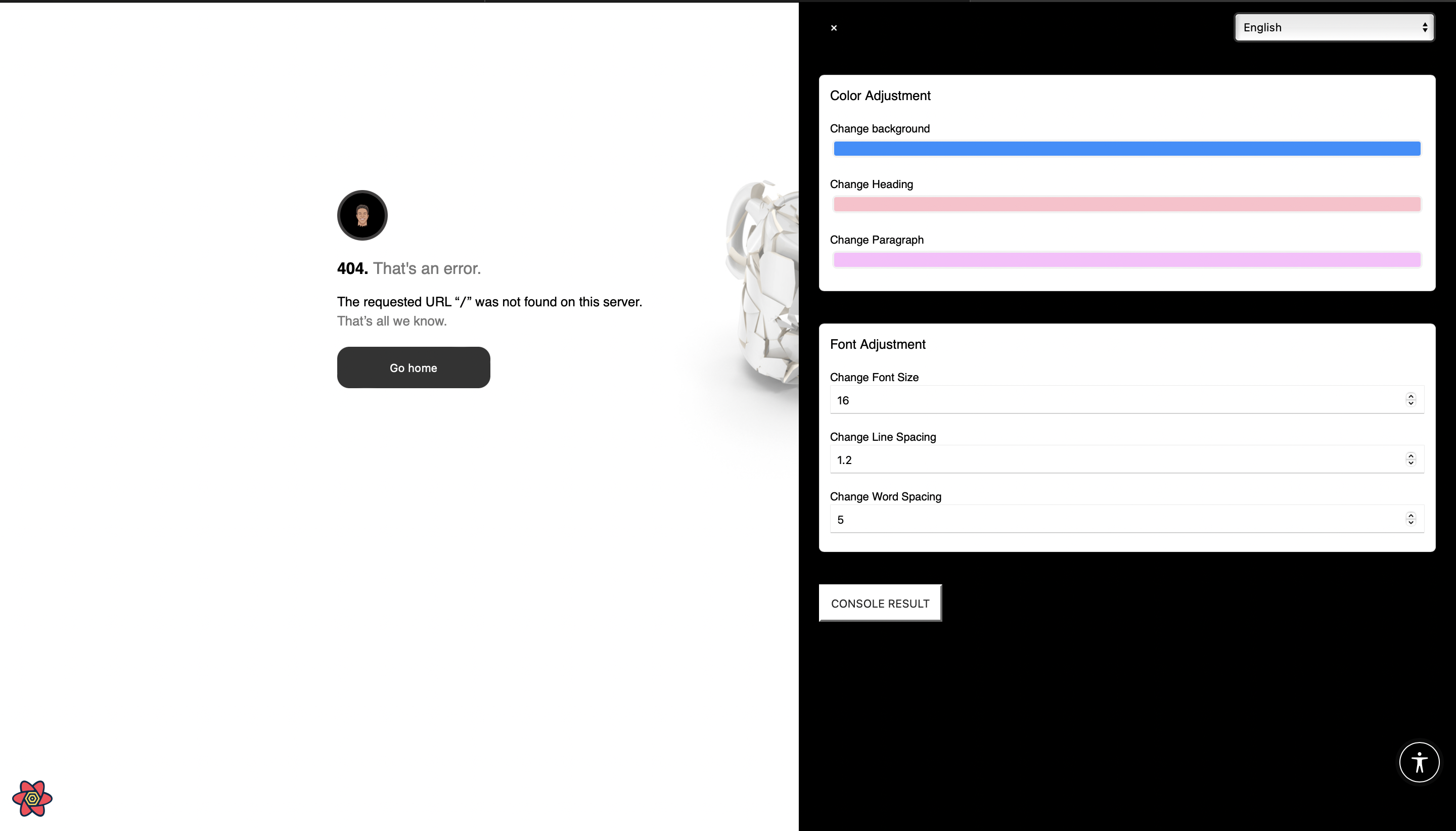Viewport: 1456px width, 831px height.
Task: Click into the Change Word Spacing field
Action: (1118, 519)
